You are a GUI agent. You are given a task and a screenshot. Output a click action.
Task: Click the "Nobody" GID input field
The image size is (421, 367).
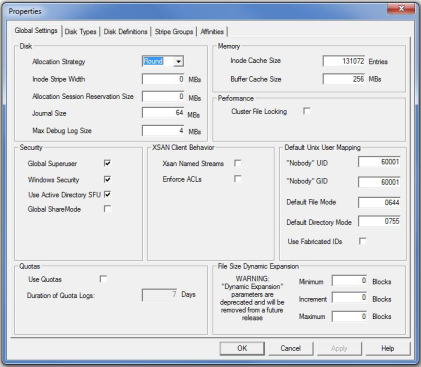(379, 182)
